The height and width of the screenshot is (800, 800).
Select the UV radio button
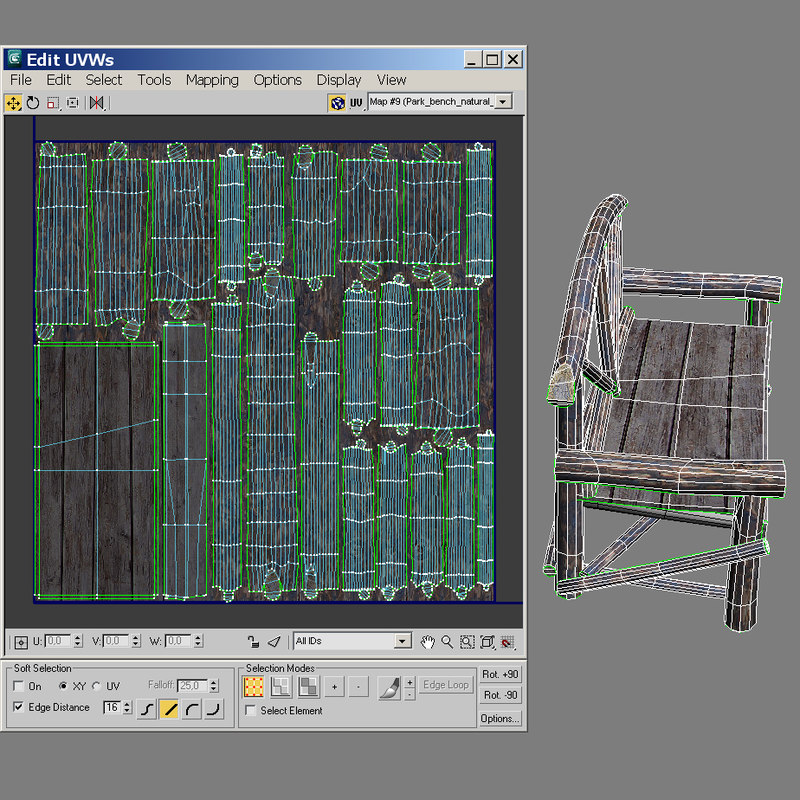coord(97,687)
